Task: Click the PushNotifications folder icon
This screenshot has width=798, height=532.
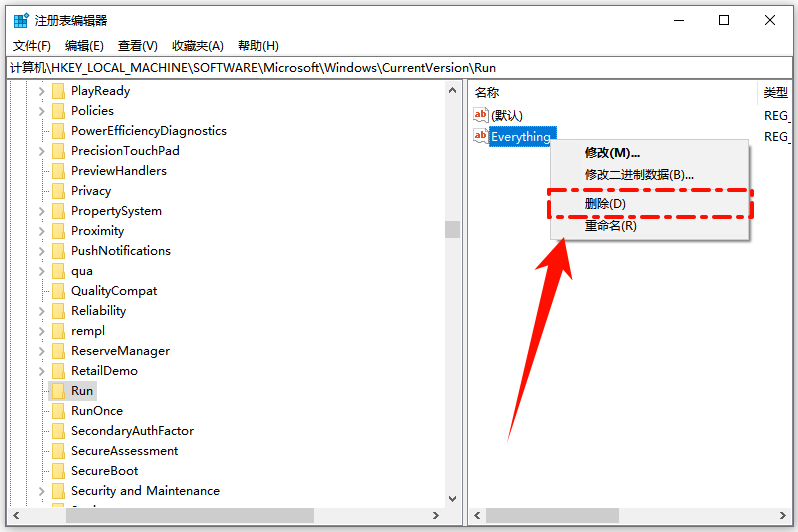Action: [x=59, y=251]
